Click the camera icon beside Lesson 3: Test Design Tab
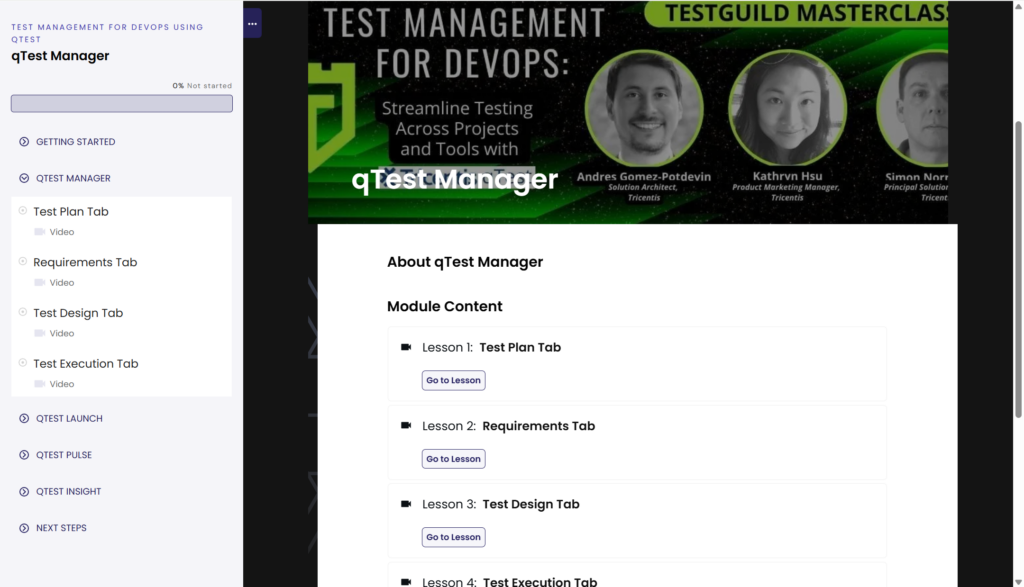The height and width of the screenshot is (587, 1024). (x=405, y=504)
